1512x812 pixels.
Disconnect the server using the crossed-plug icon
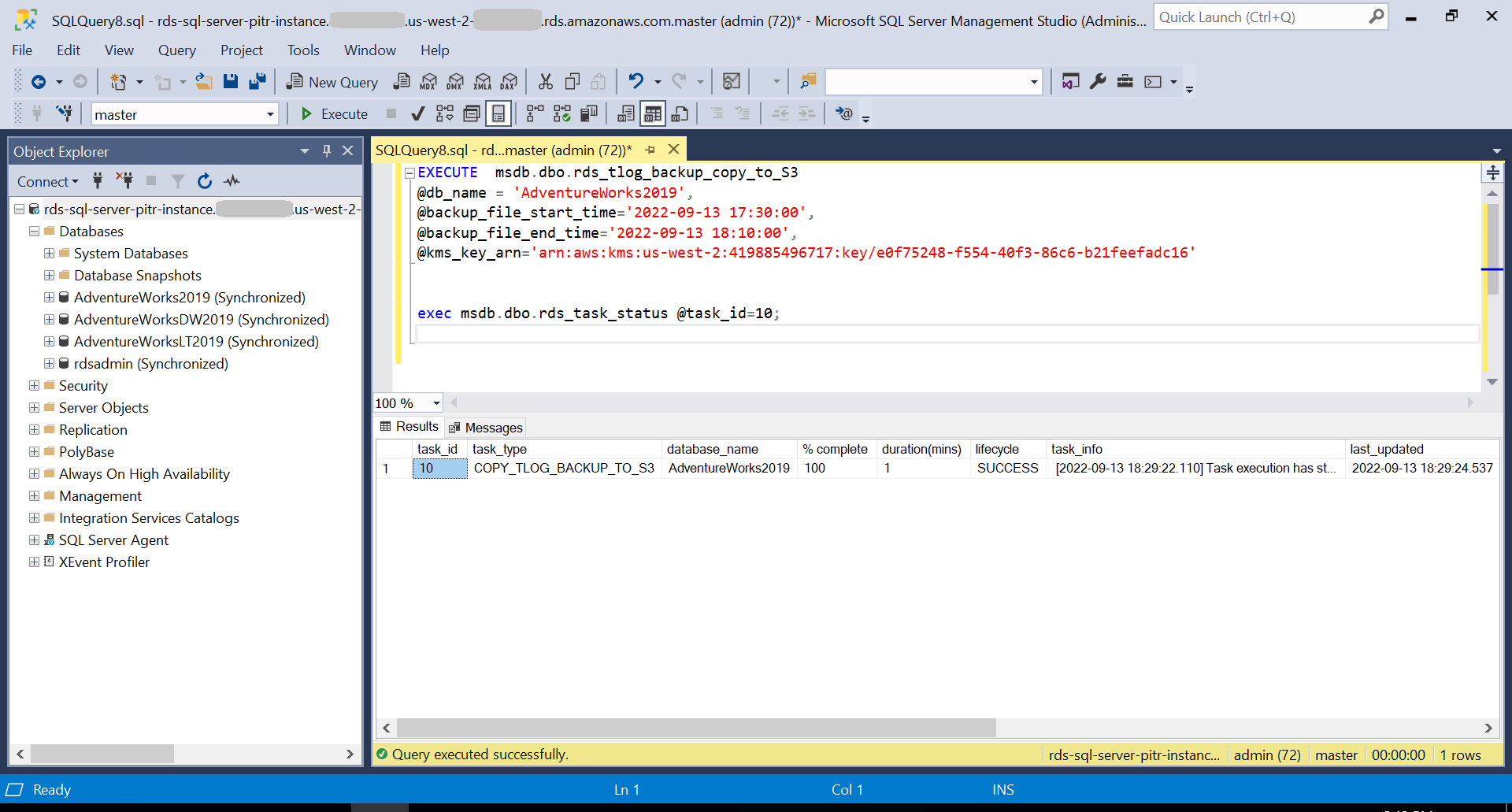coord(124,180)
